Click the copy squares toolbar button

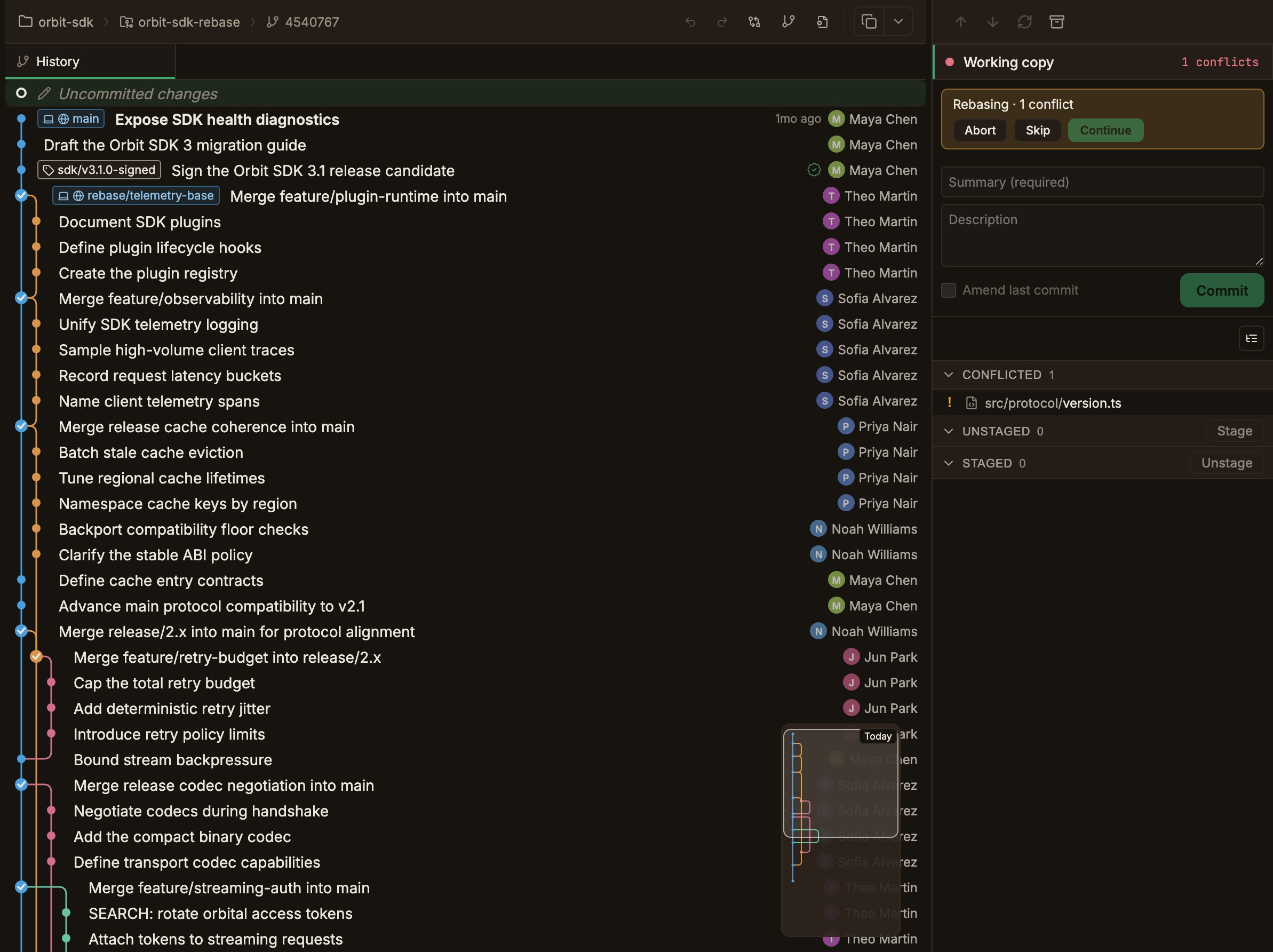tap(869, 22)
